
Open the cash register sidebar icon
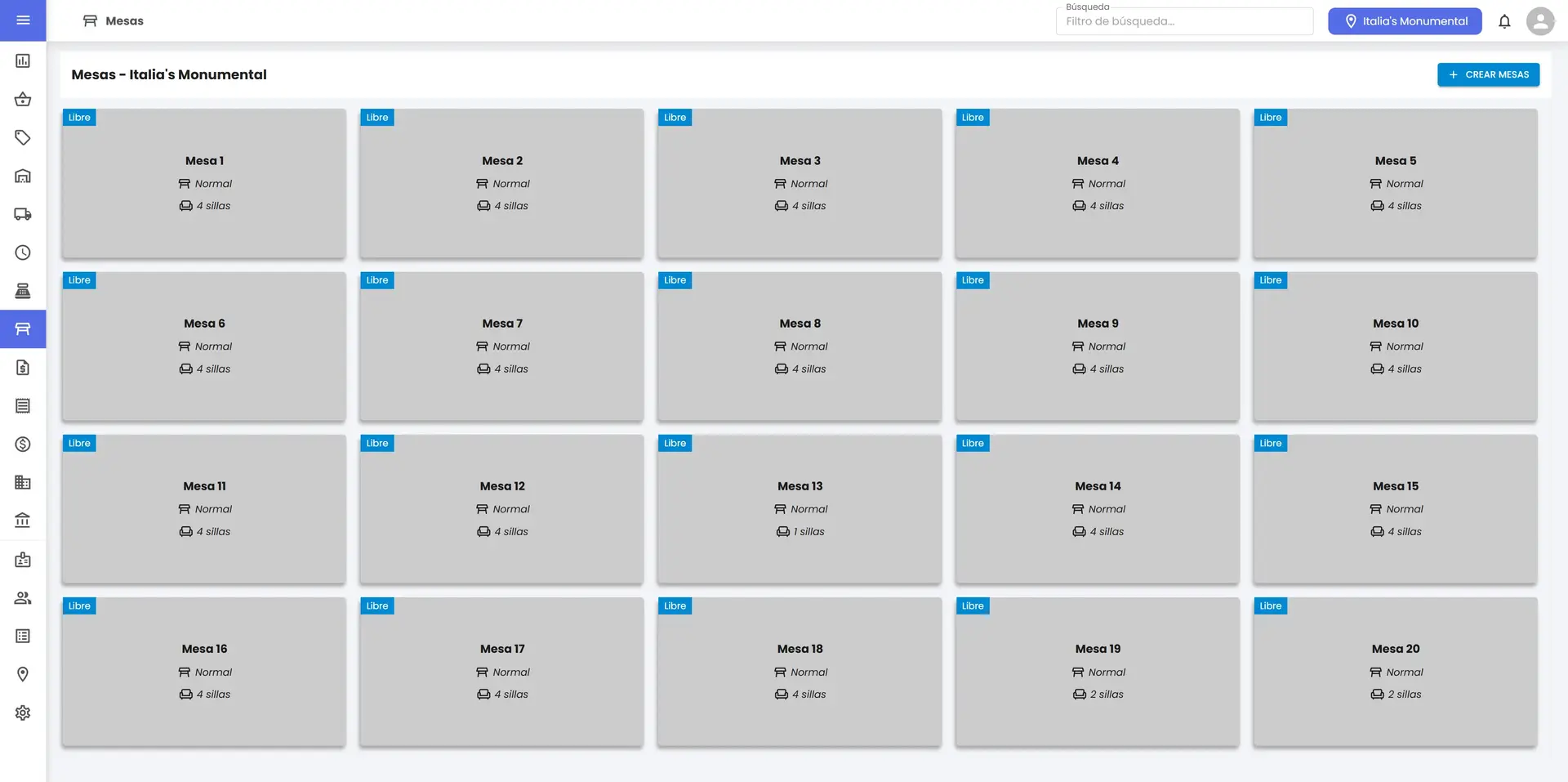pyautogui.click(x=23, y=291)
